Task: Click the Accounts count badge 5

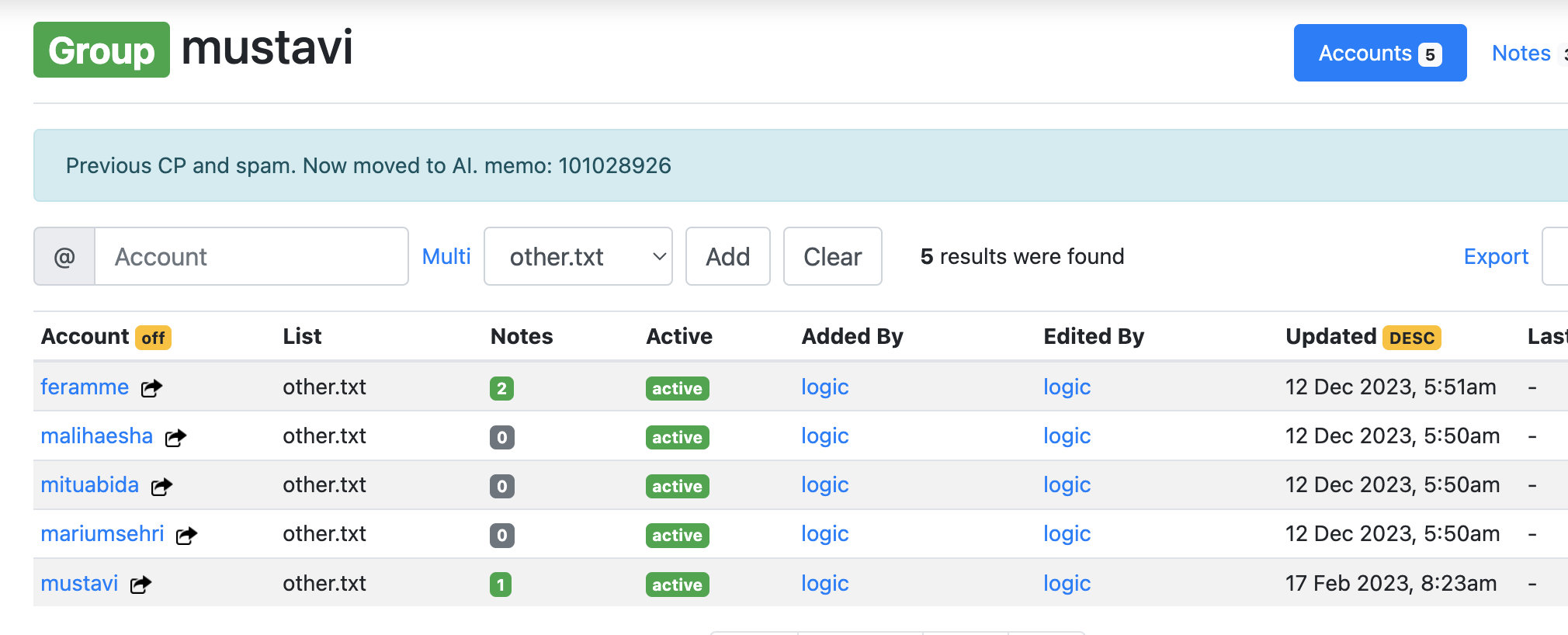Action: click(1430, 54)
